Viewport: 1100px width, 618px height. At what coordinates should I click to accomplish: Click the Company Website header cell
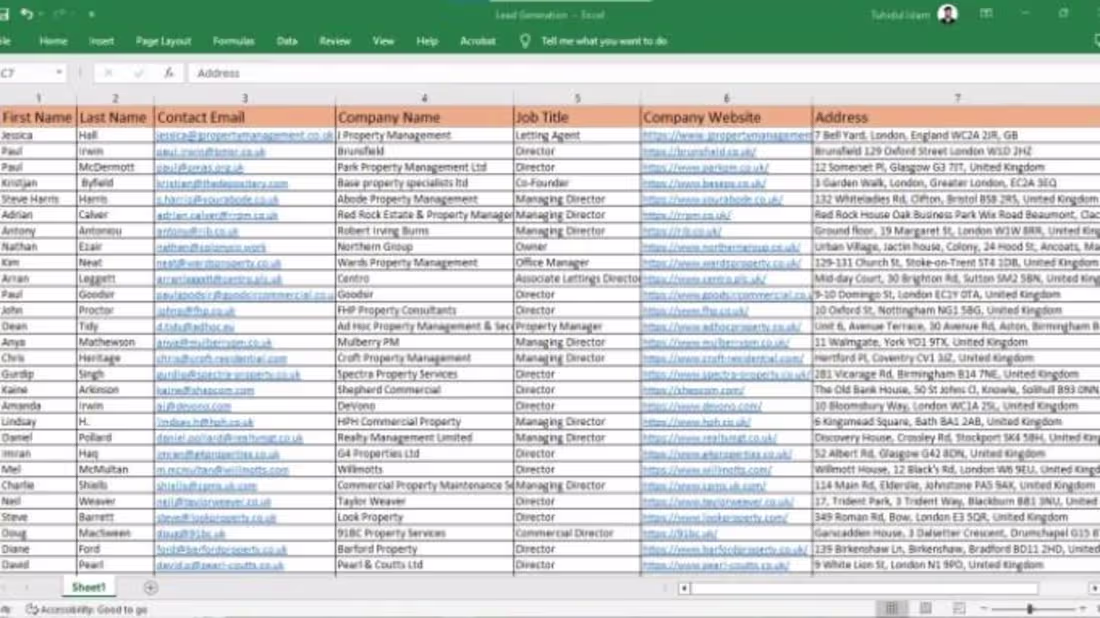click(726, 117)
